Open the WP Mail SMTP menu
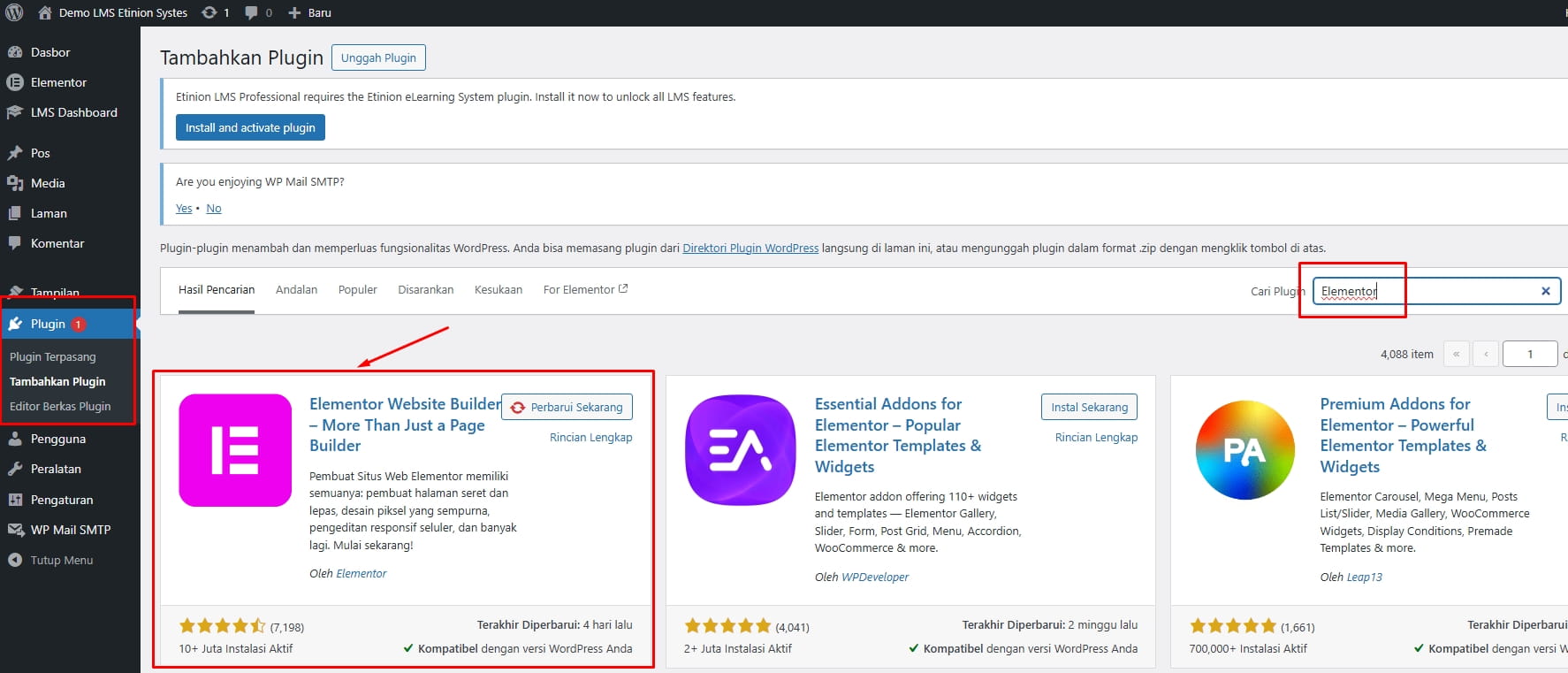 pos(70,530)
